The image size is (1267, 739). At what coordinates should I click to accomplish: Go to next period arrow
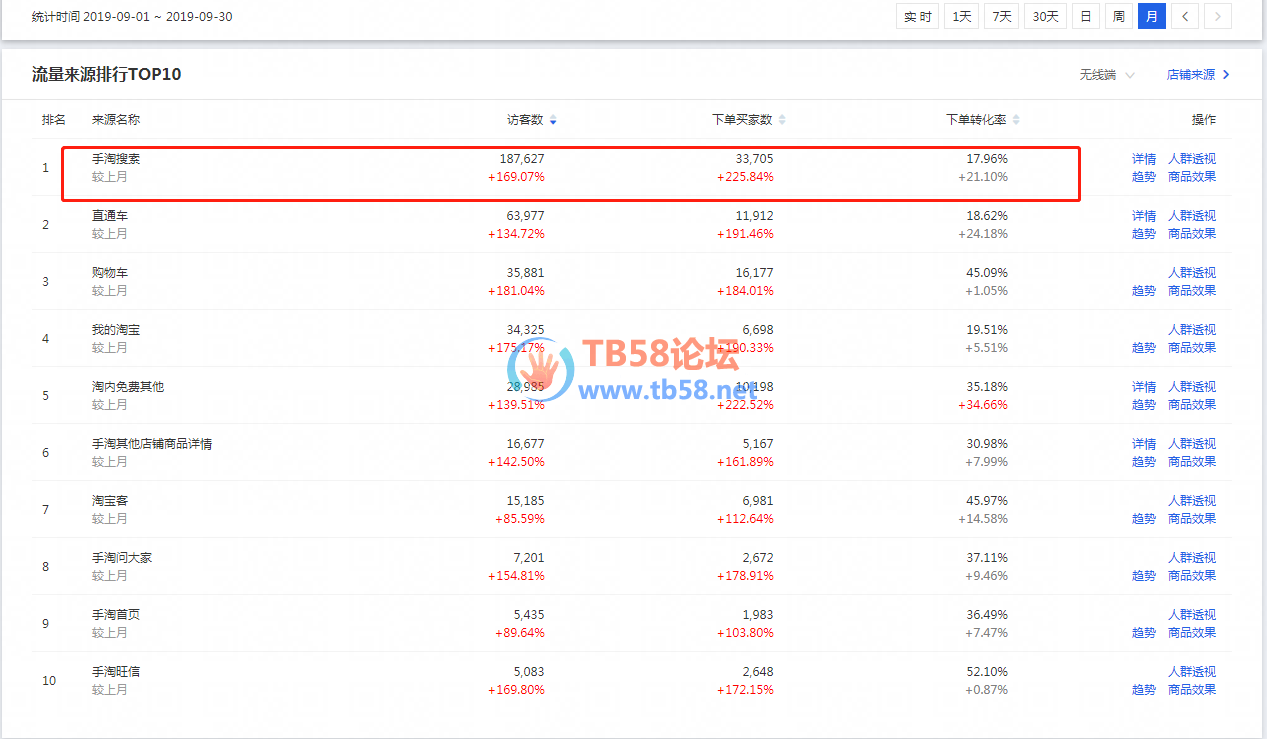pos(1218,16)
